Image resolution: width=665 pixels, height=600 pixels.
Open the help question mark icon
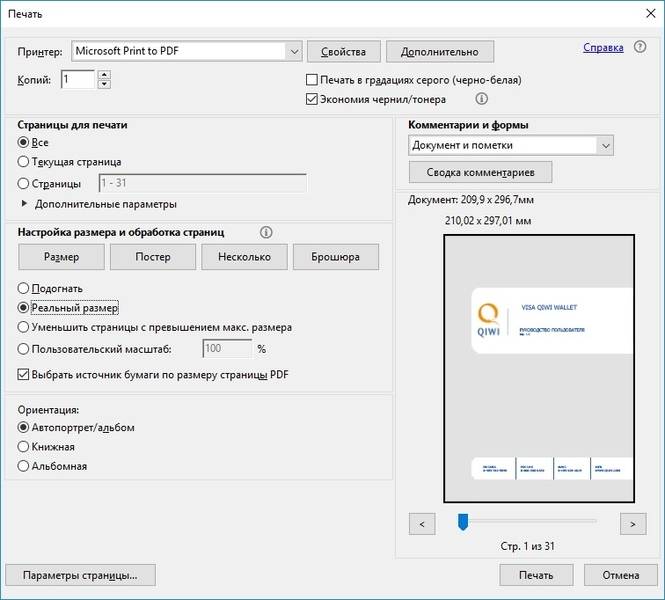click(640, 47)
